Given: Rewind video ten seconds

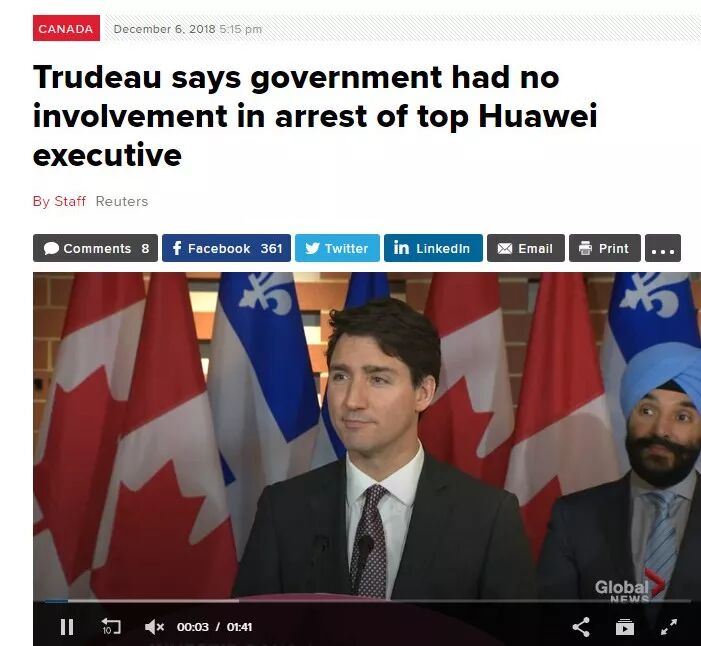Looking at the screenshot, I should coord(110,626).
